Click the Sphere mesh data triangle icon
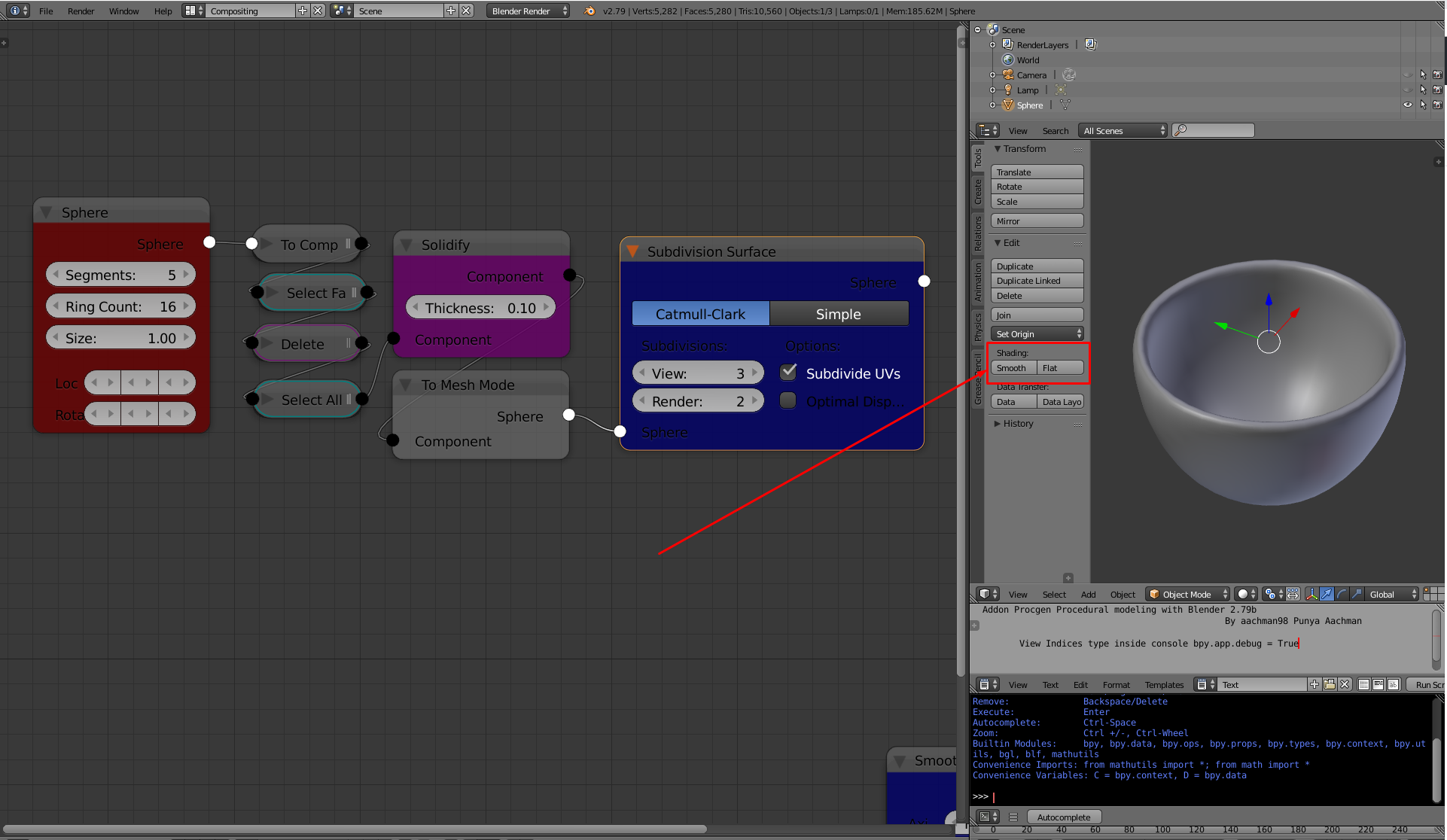 tap(1065, 105)
